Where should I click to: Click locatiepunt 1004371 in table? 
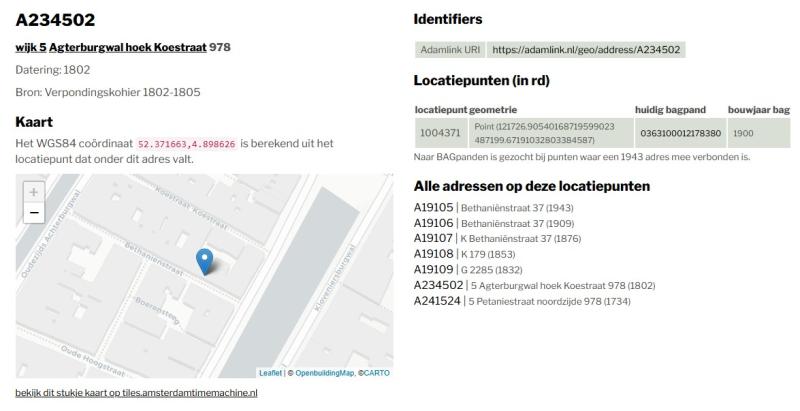(x=440, y=133)
